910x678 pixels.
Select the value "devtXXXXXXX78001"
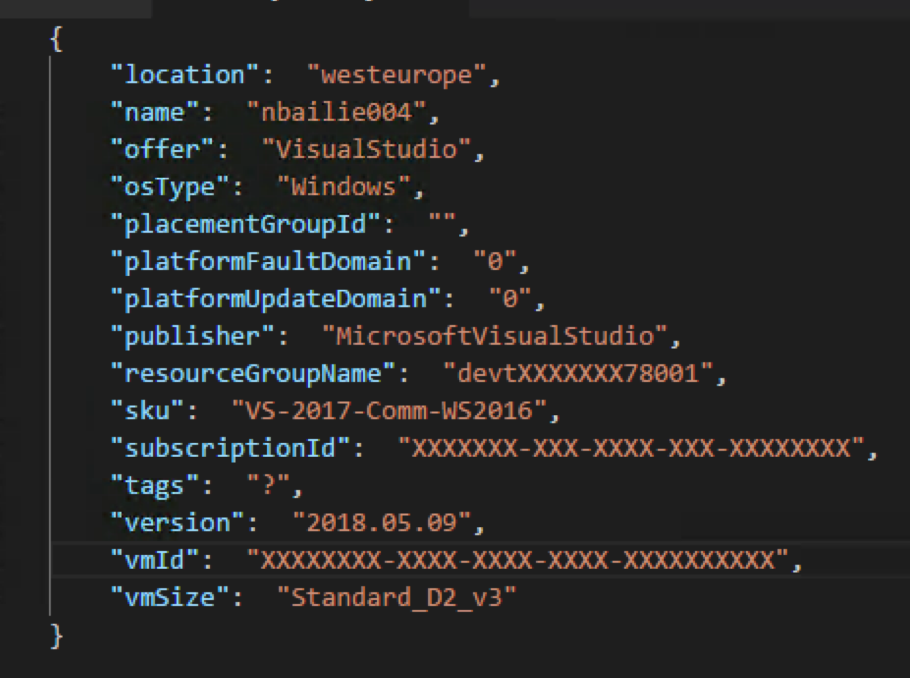[x=578, y=373]
